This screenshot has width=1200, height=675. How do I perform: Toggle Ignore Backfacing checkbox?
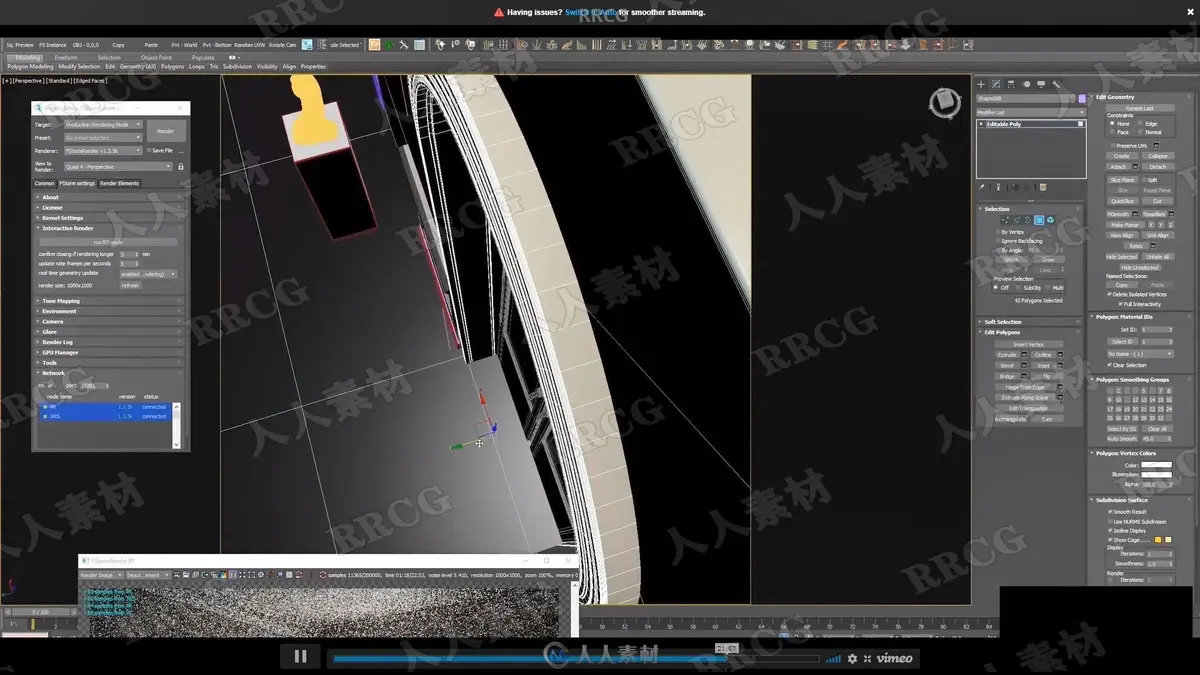point(997,241)
